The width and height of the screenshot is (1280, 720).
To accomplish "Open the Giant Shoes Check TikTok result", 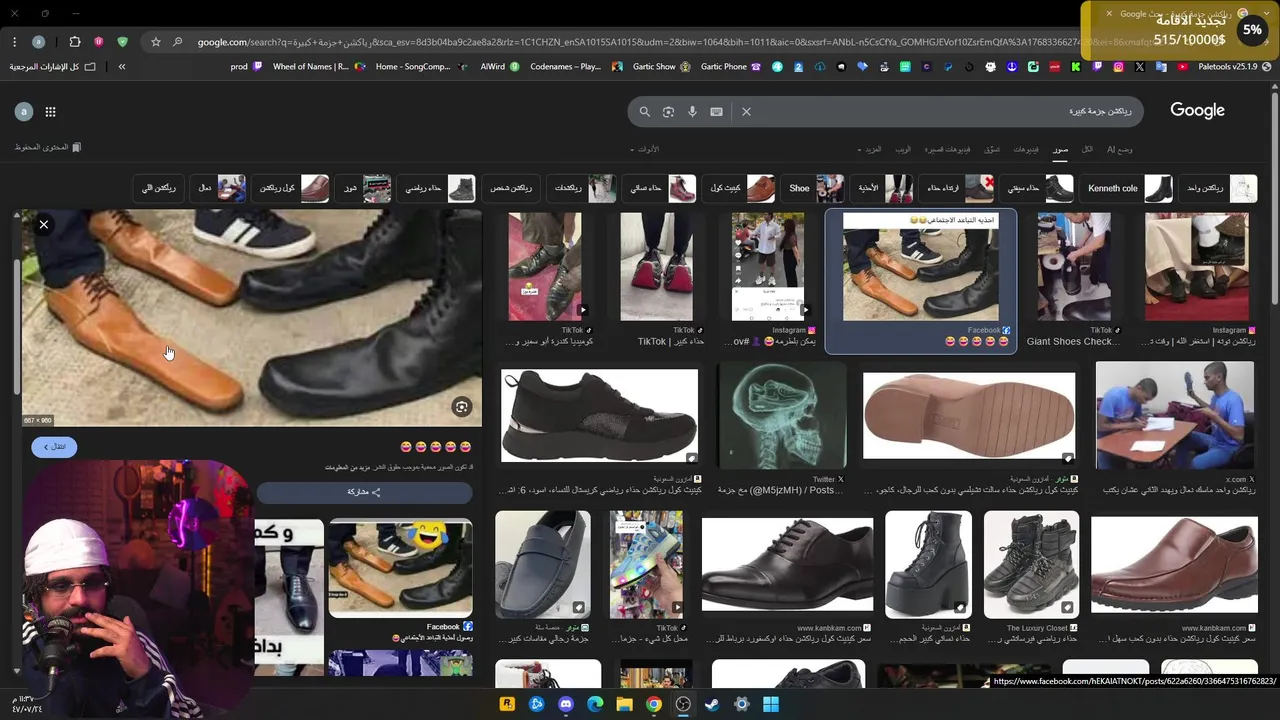I will tap(1073, 267).
